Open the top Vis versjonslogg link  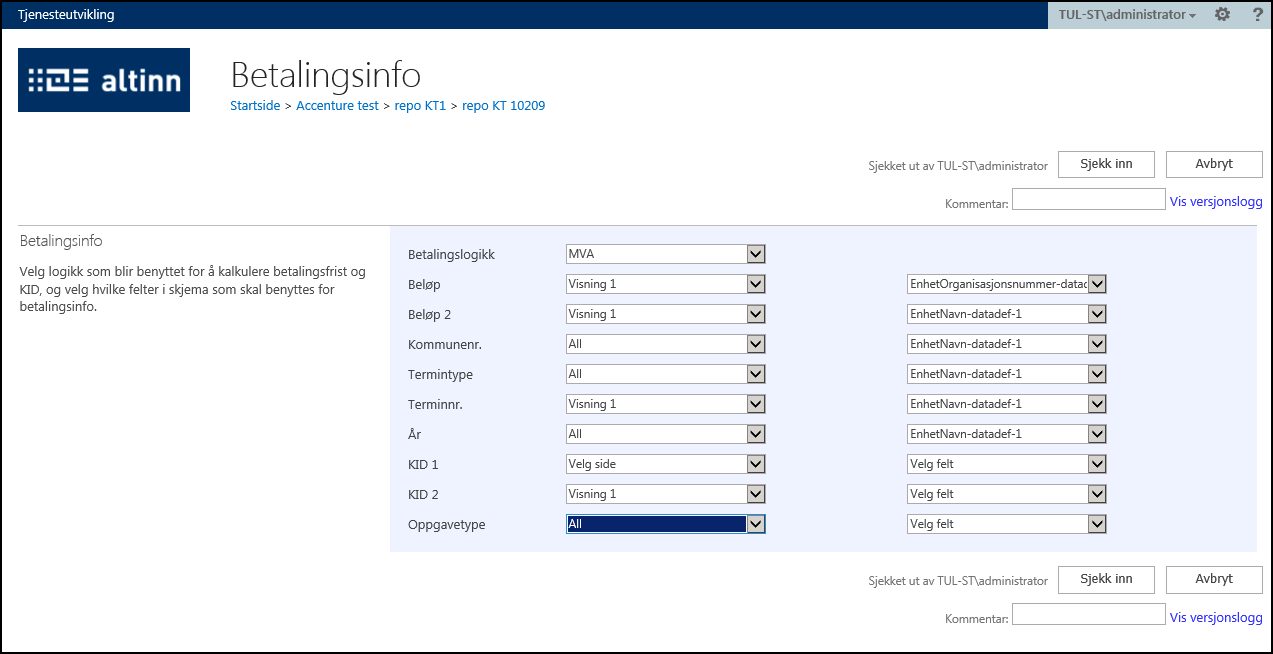pos(1216,201)
